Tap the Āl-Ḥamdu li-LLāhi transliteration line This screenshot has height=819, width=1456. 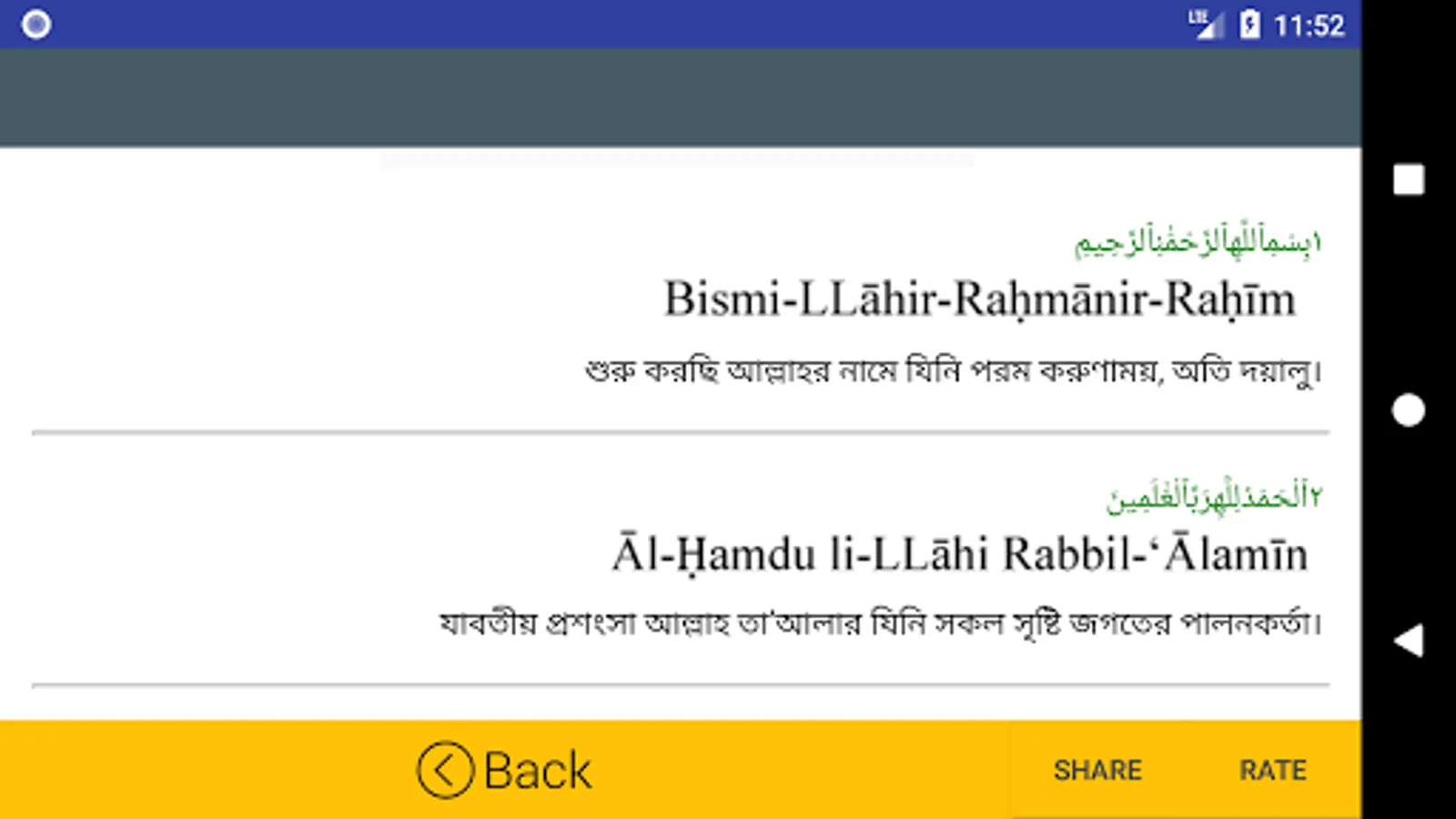[x=960, y=554]
